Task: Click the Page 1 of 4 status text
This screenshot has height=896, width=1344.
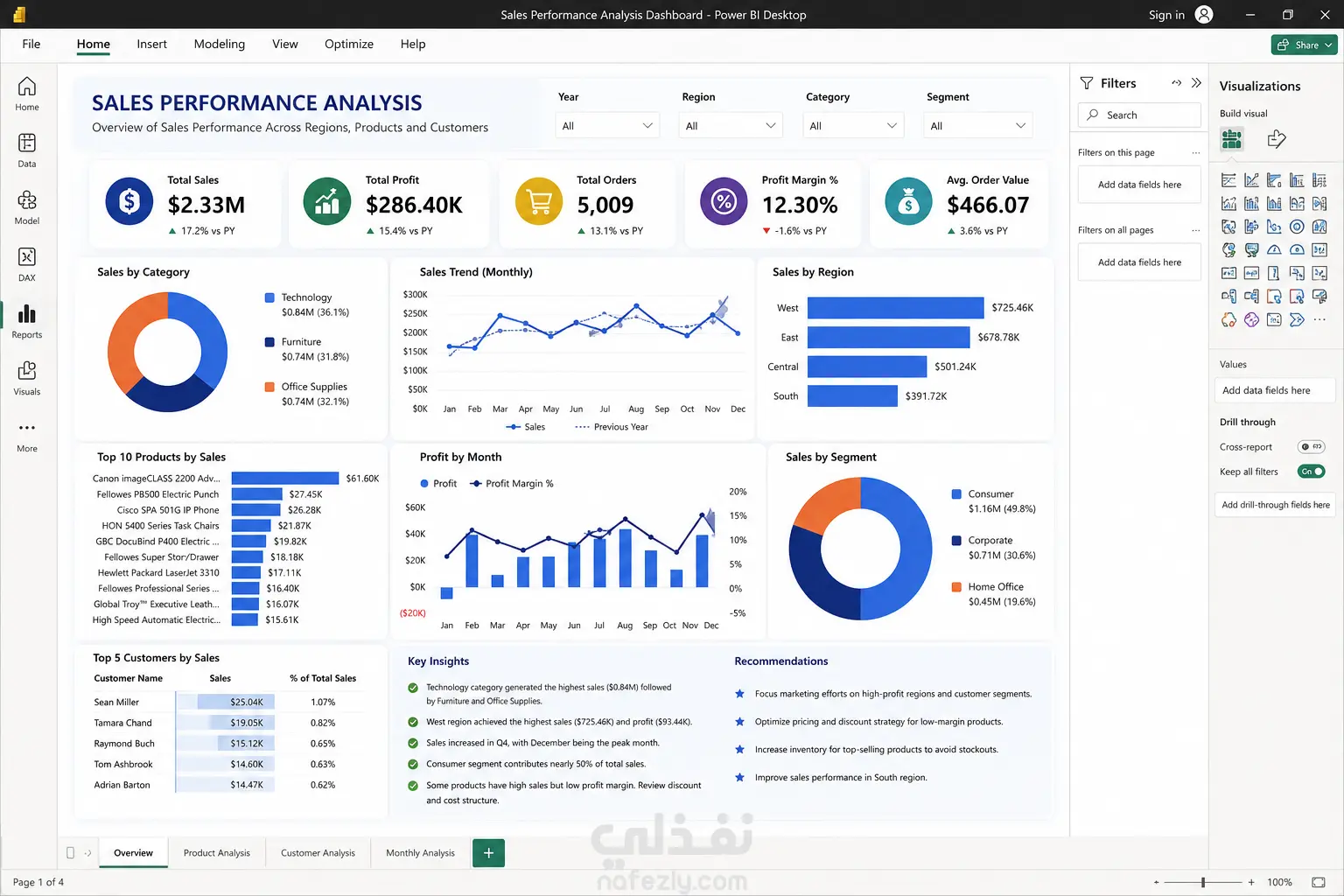Action: coord(38,882)
